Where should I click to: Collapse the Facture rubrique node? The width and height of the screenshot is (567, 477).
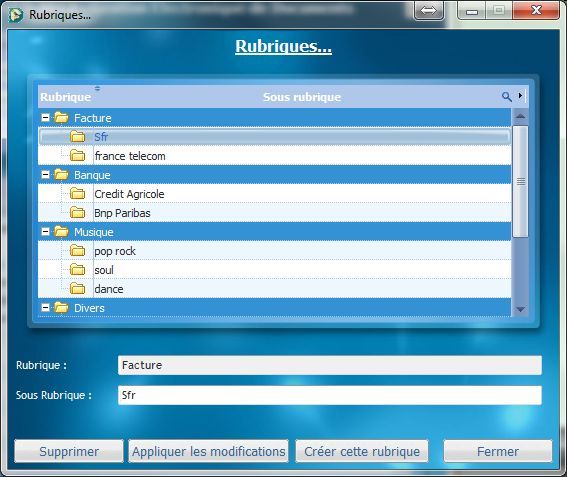45,118
